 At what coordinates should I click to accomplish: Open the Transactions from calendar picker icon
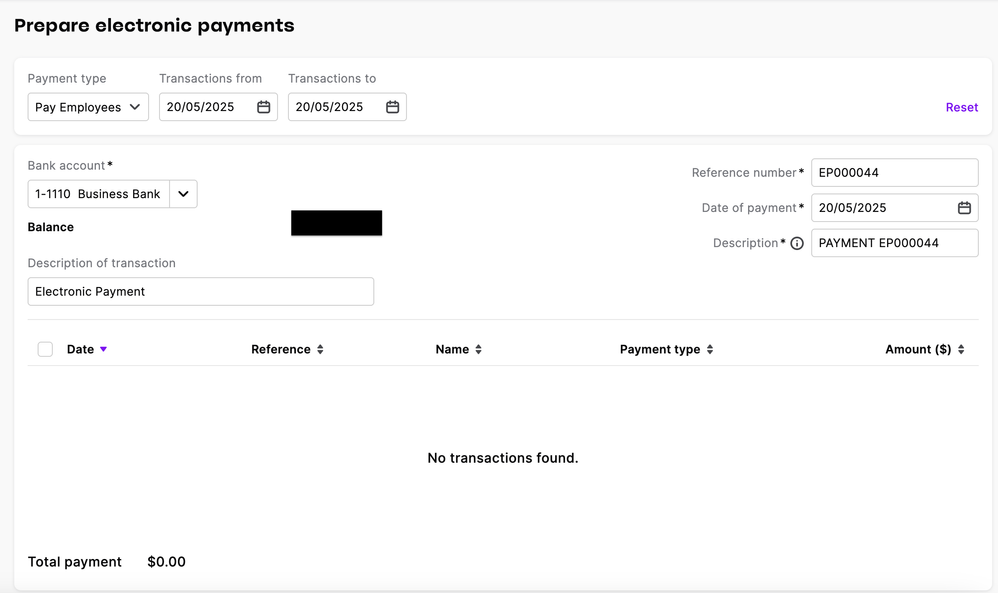pos(264,107)
